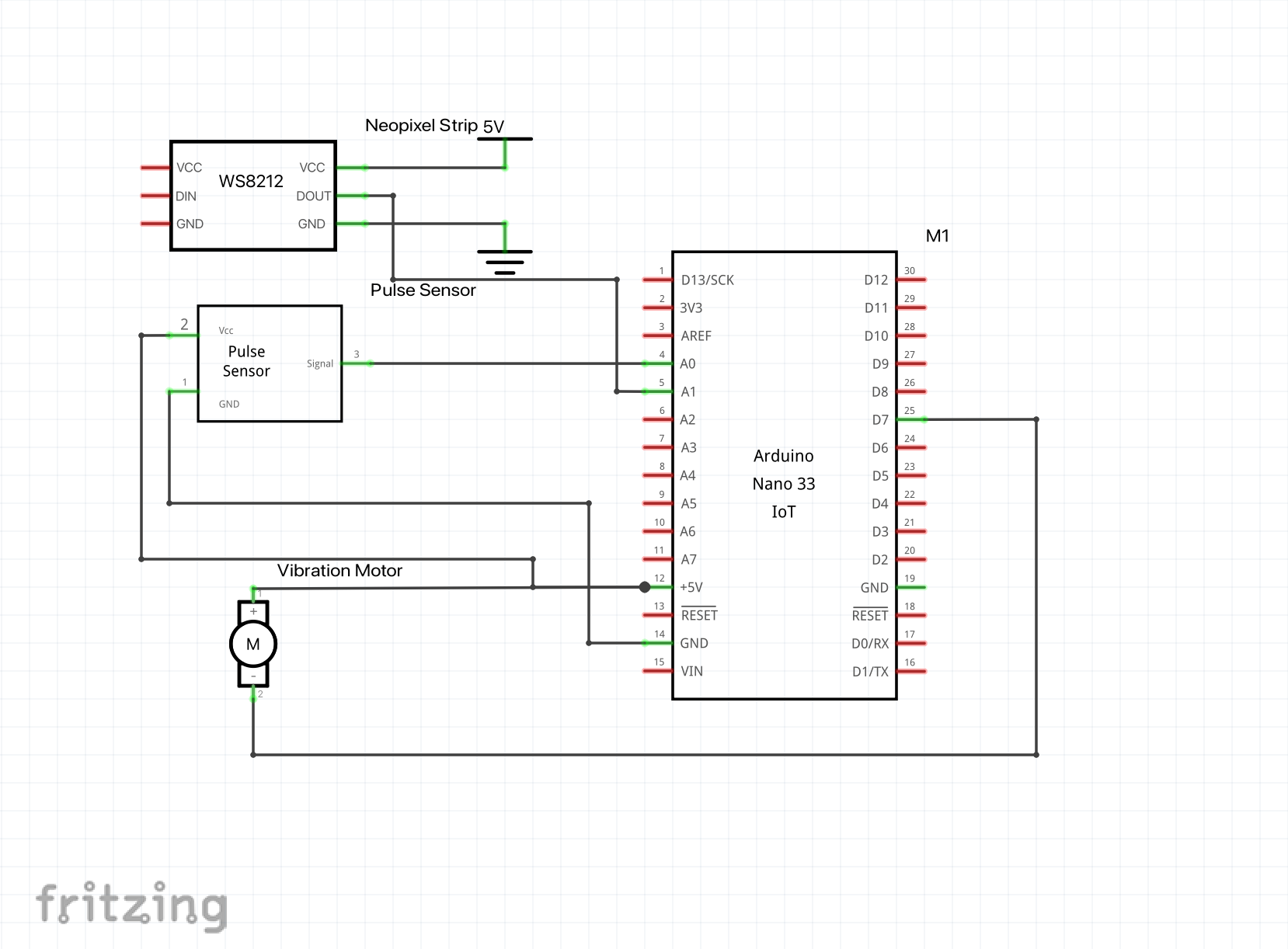Click the Pulse Sensor name inside the box

[x=246, y=361]
